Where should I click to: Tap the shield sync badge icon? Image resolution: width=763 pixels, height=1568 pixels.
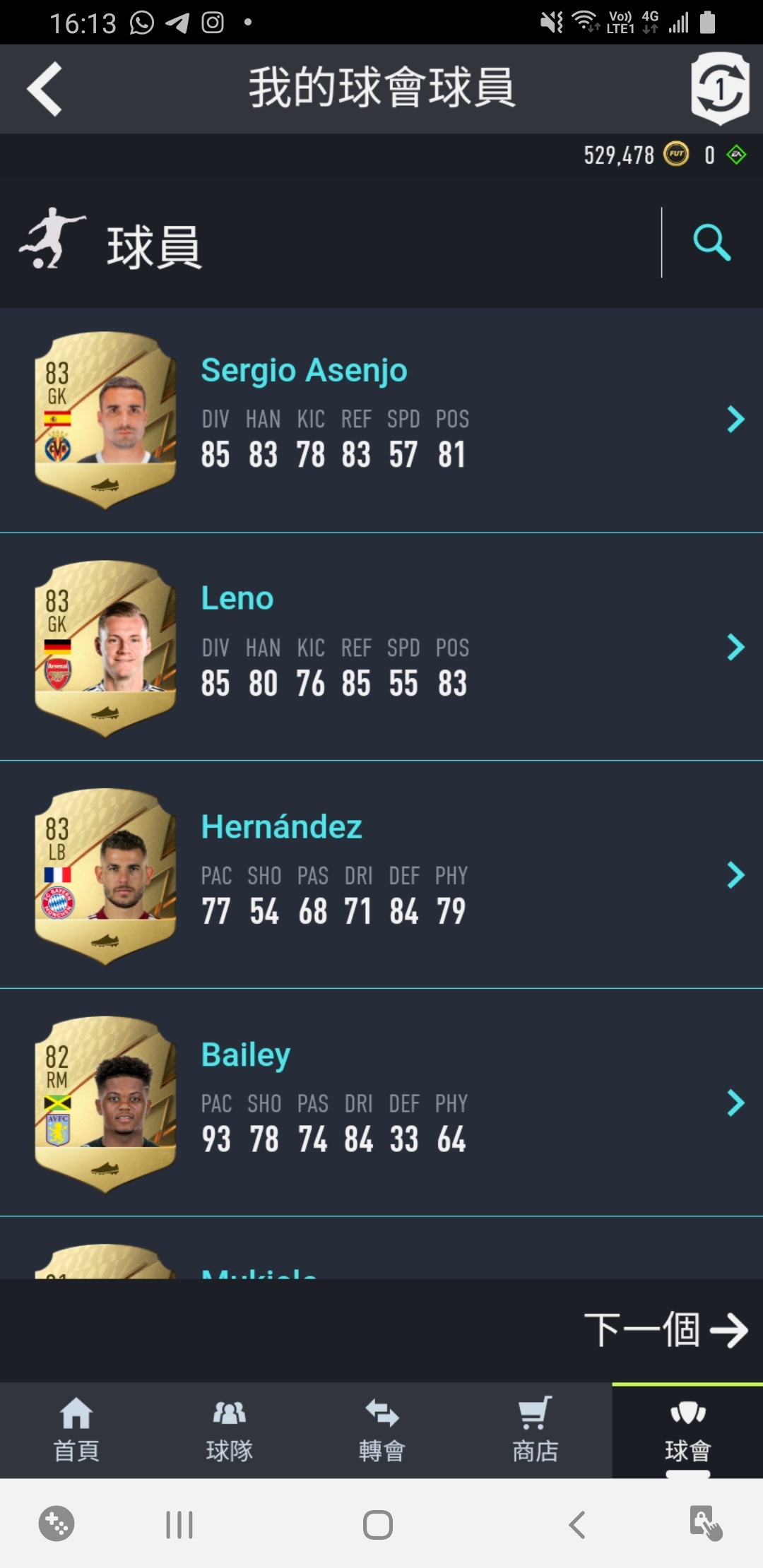click(x=720, y=88)
